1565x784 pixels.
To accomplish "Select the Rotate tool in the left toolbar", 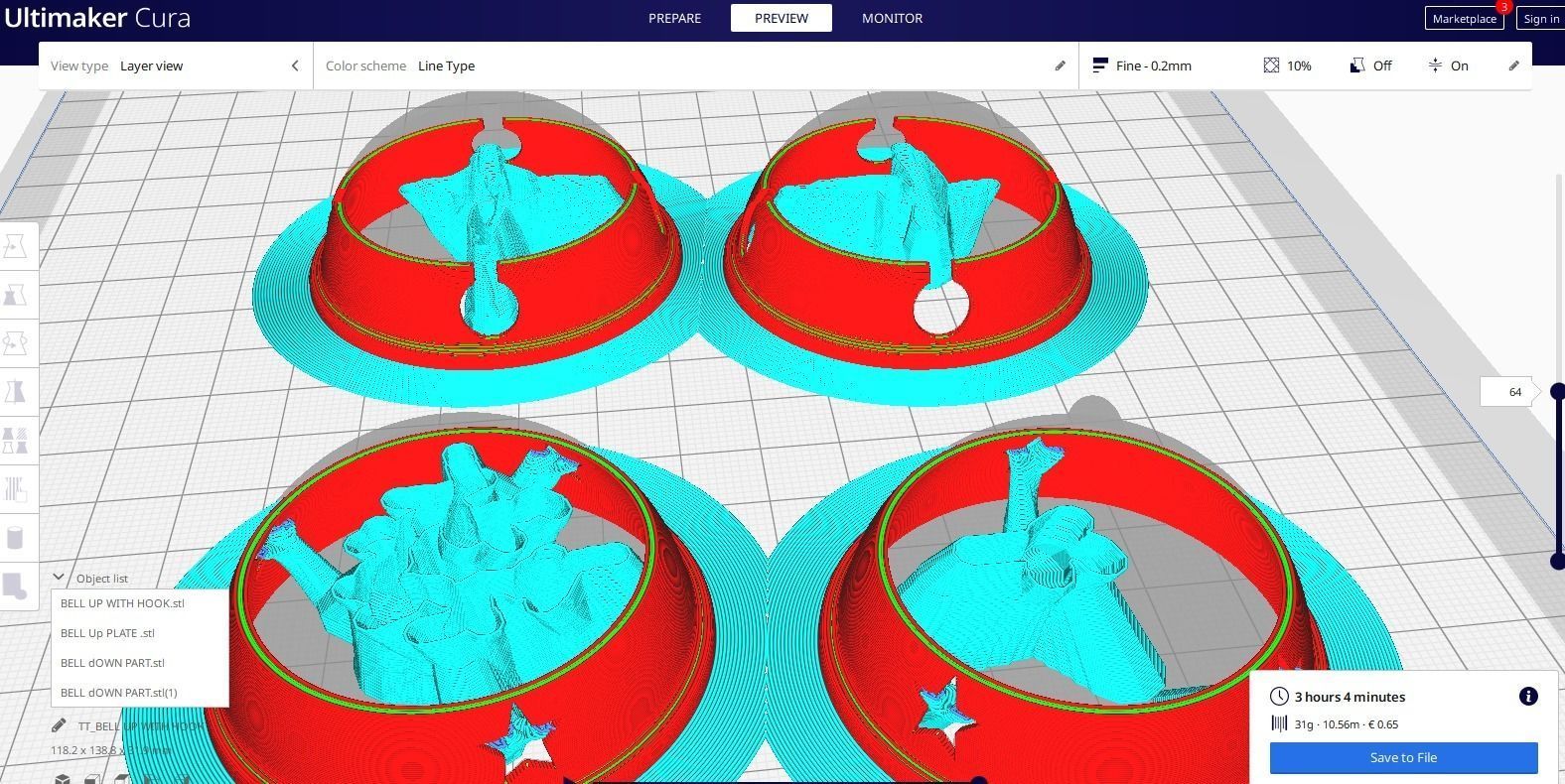I will pyautogui.click(x=16, y=343).
